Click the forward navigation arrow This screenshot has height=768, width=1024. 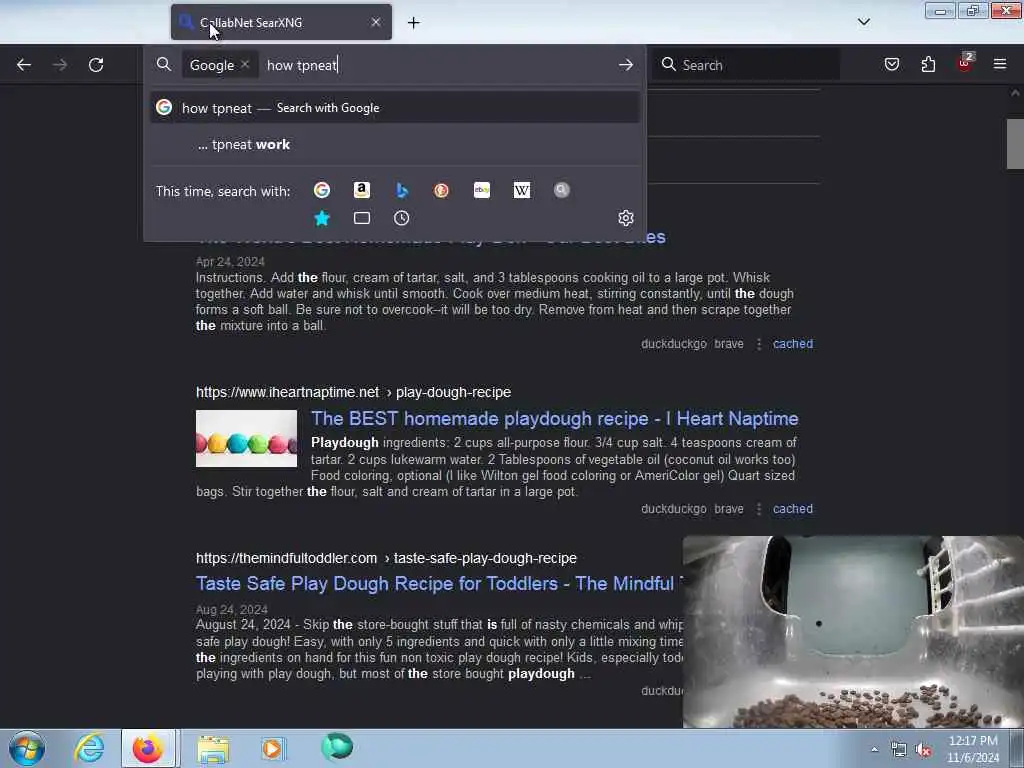pos(60,65)
